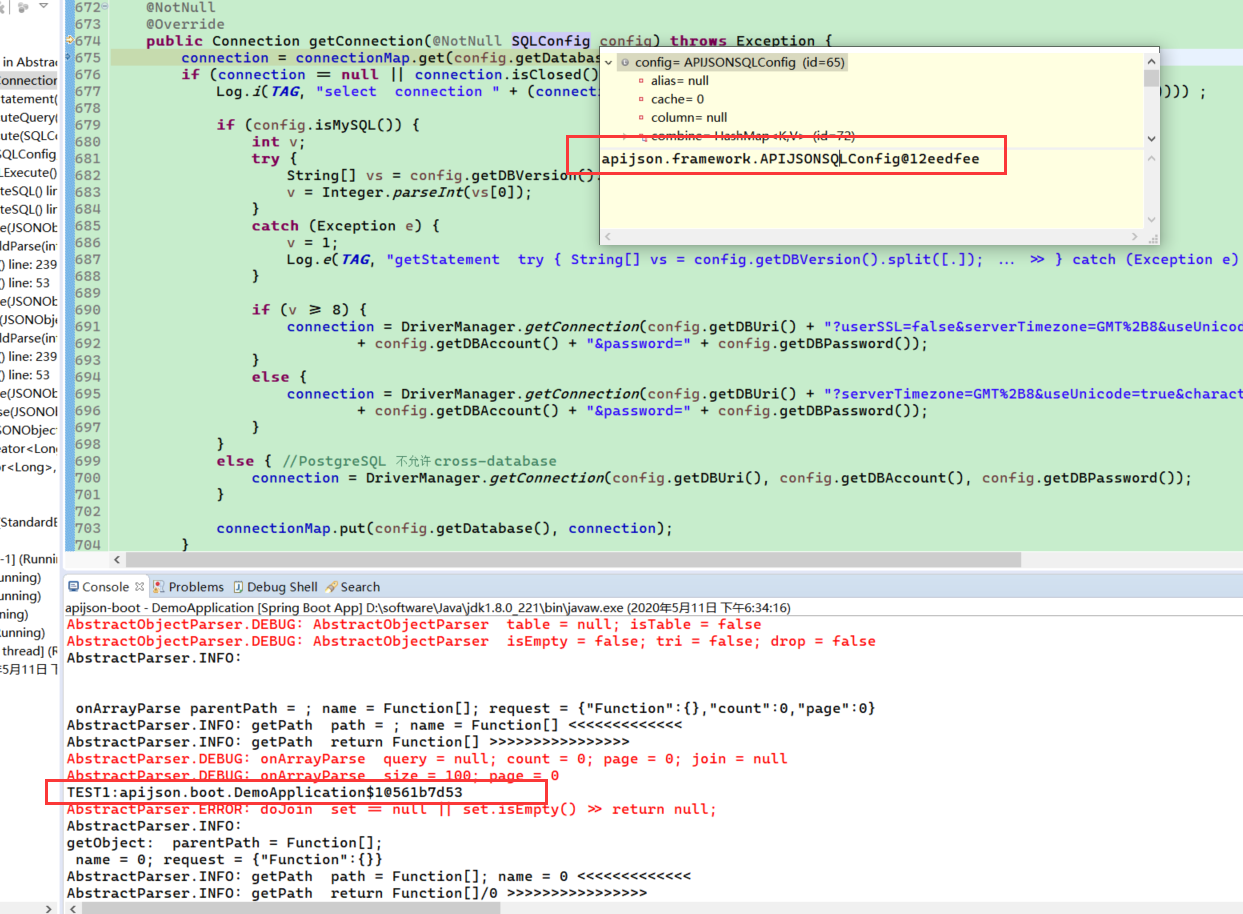Image resolution: width=1243 pixels, height=914 pixels.
Task: Open the view menu triangle in left panel toolbar
Action: click(x=43, y=7)
